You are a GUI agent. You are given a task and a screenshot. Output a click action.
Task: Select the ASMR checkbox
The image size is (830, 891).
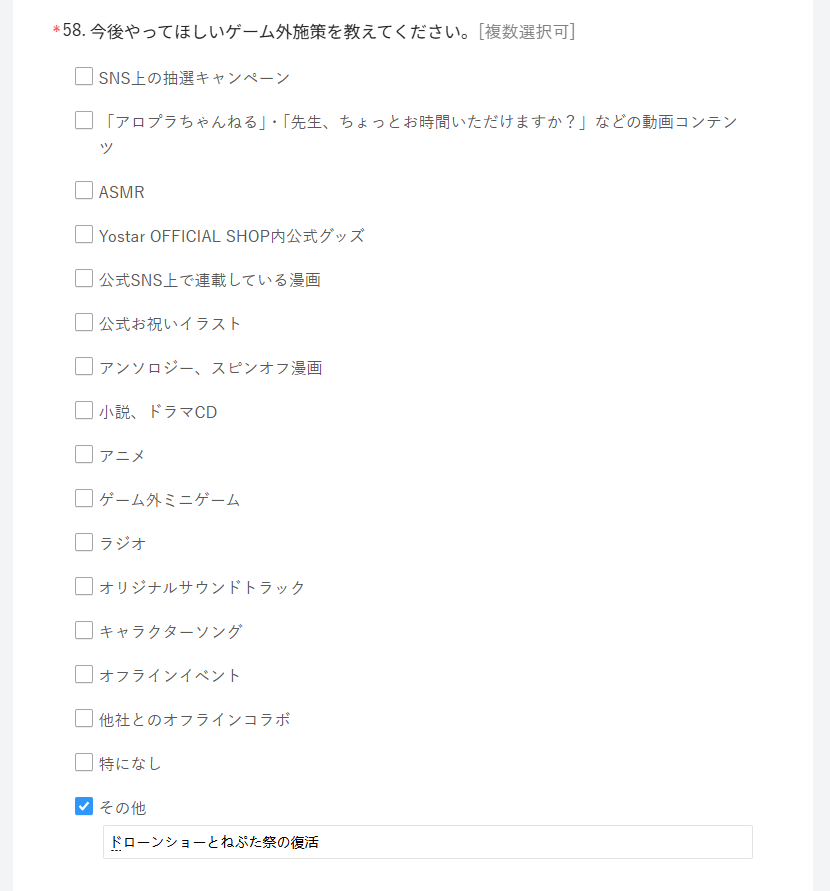84,191
